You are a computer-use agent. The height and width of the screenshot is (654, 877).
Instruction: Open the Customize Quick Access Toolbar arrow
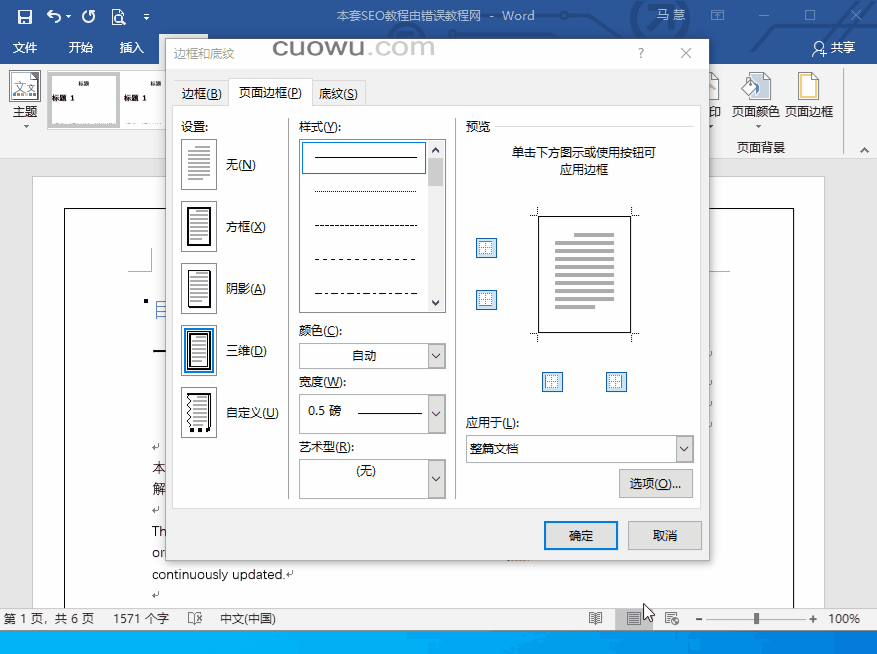[147, 17]
